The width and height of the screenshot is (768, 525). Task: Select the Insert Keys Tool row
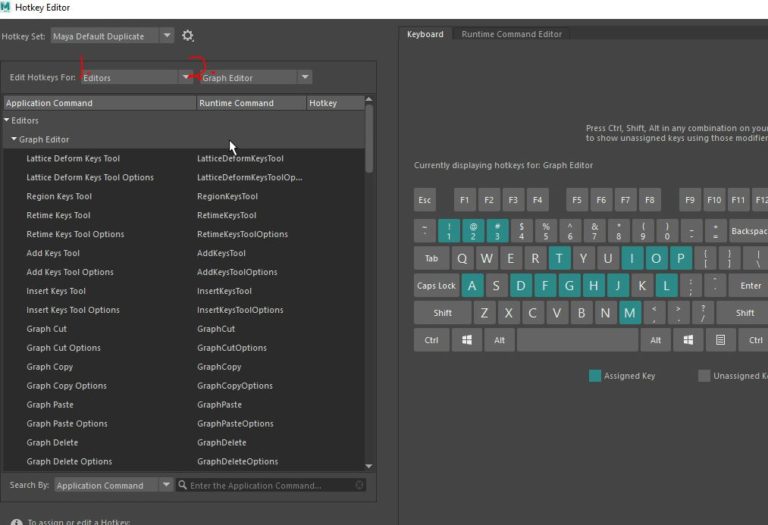tap(184, 291)
